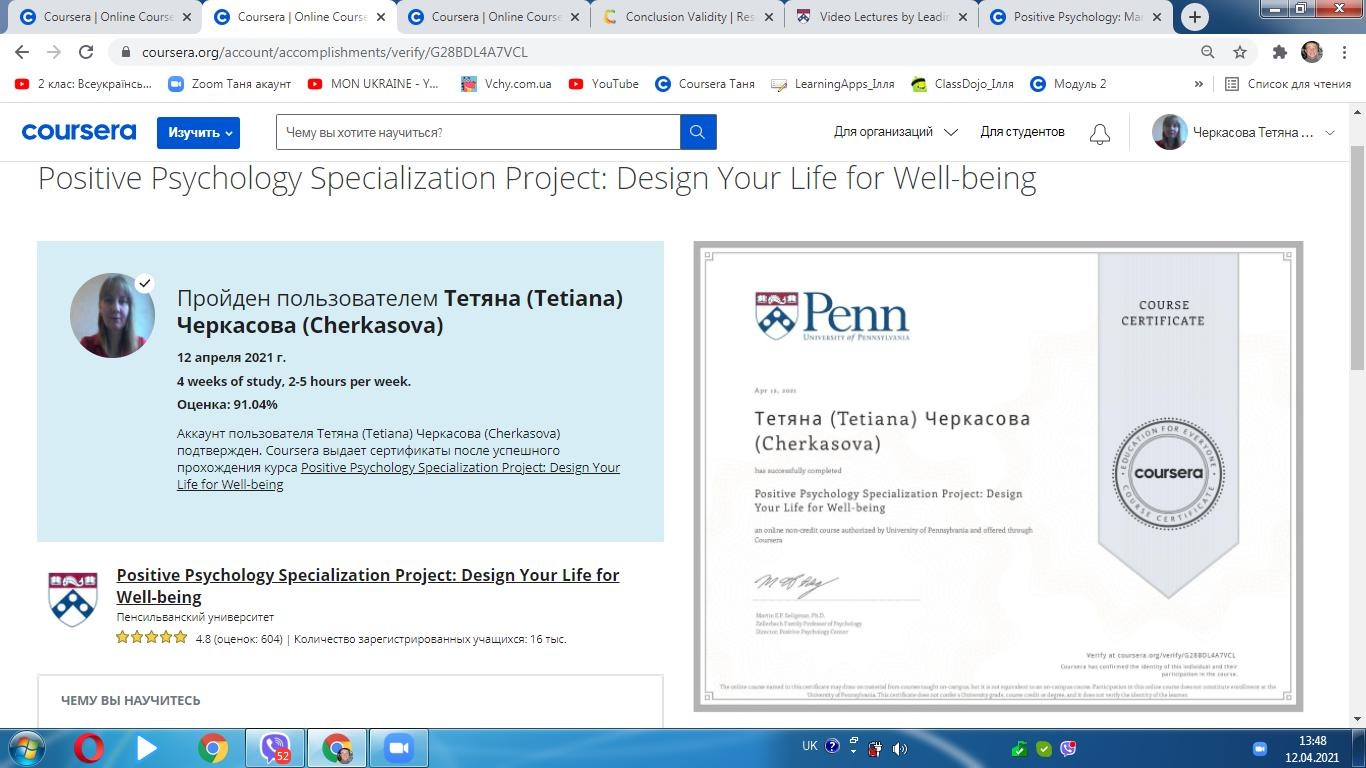Click the course search input field
Screen dimensions: 1366x768
(x=478, y=132)
